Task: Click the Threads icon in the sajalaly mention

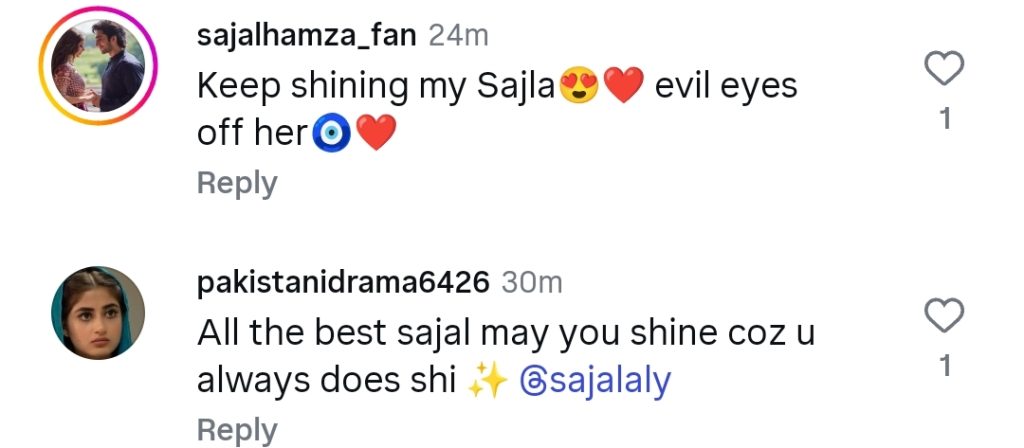Action: tap(532, 381)
